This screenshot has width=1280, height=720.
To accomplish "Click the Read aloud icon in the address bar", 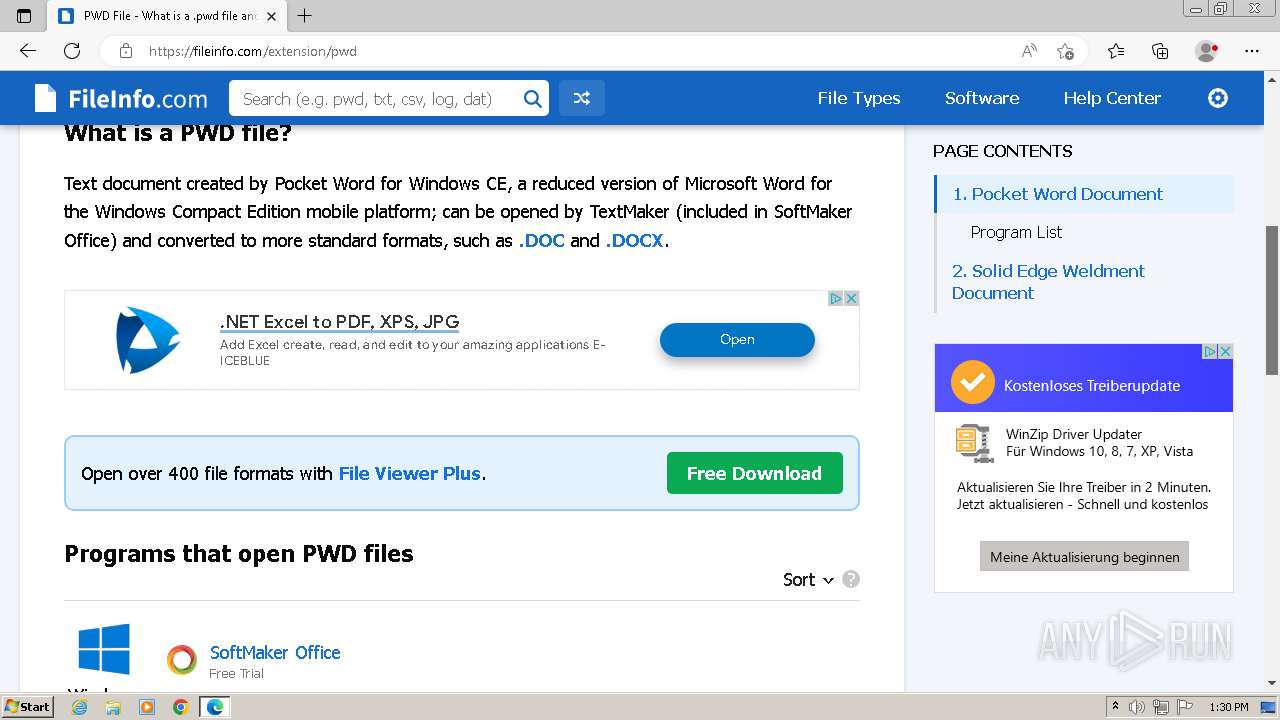I will [1029, 51].
